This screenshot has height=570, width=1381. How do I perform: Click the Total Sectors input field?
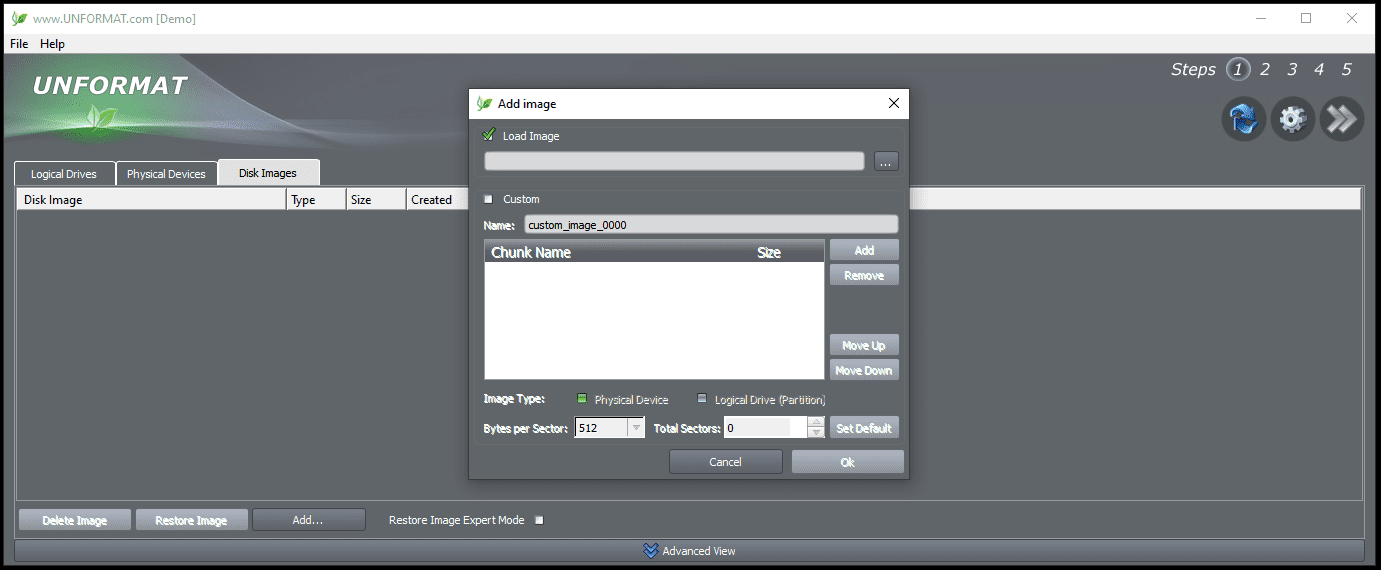764,428
